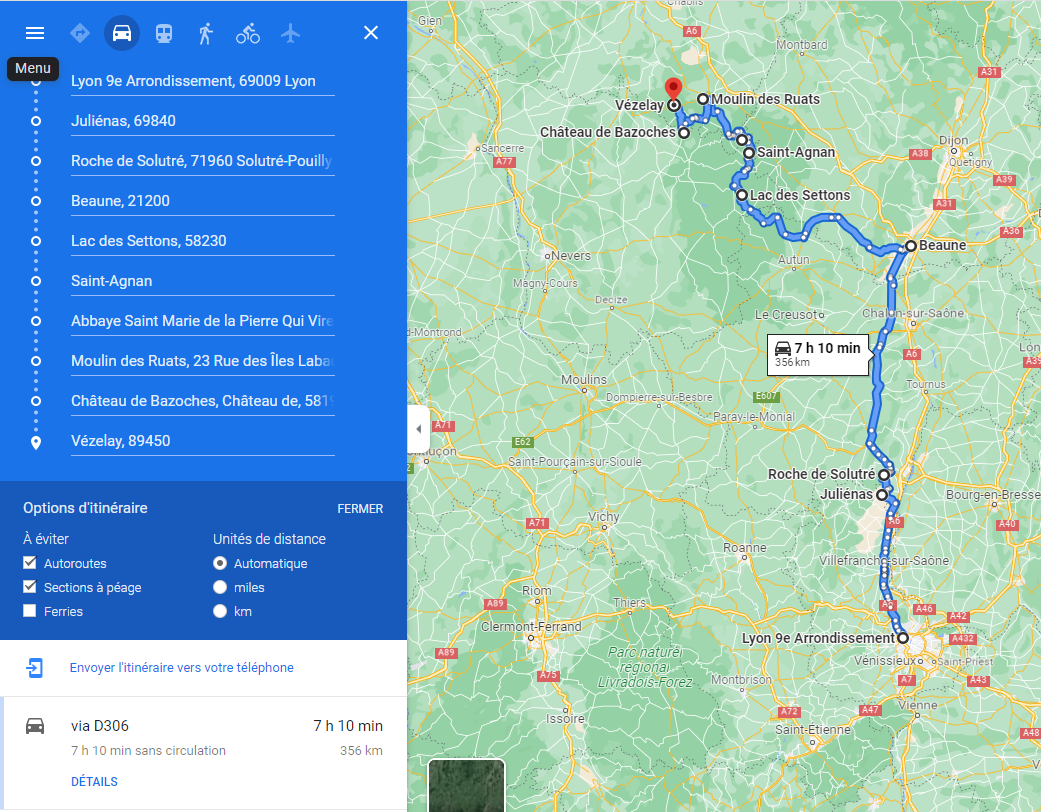Click Chalon-sur-Saône label on map
1041x812 pixels.
(x=913, y=313)
